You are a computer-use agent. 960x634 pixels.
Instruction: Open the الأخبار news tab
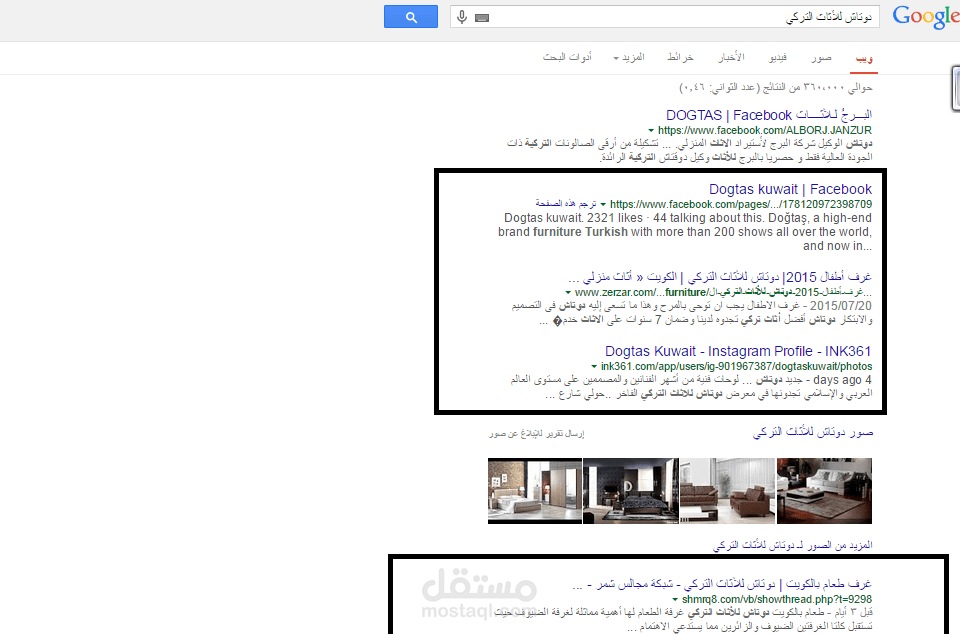tap(731, 58)
